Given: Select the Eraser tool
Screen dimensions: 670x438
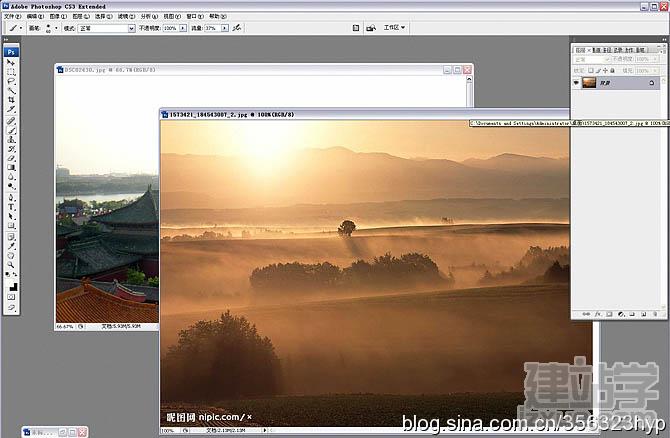Looking at the screenshot, I should (x=11, y=159).
